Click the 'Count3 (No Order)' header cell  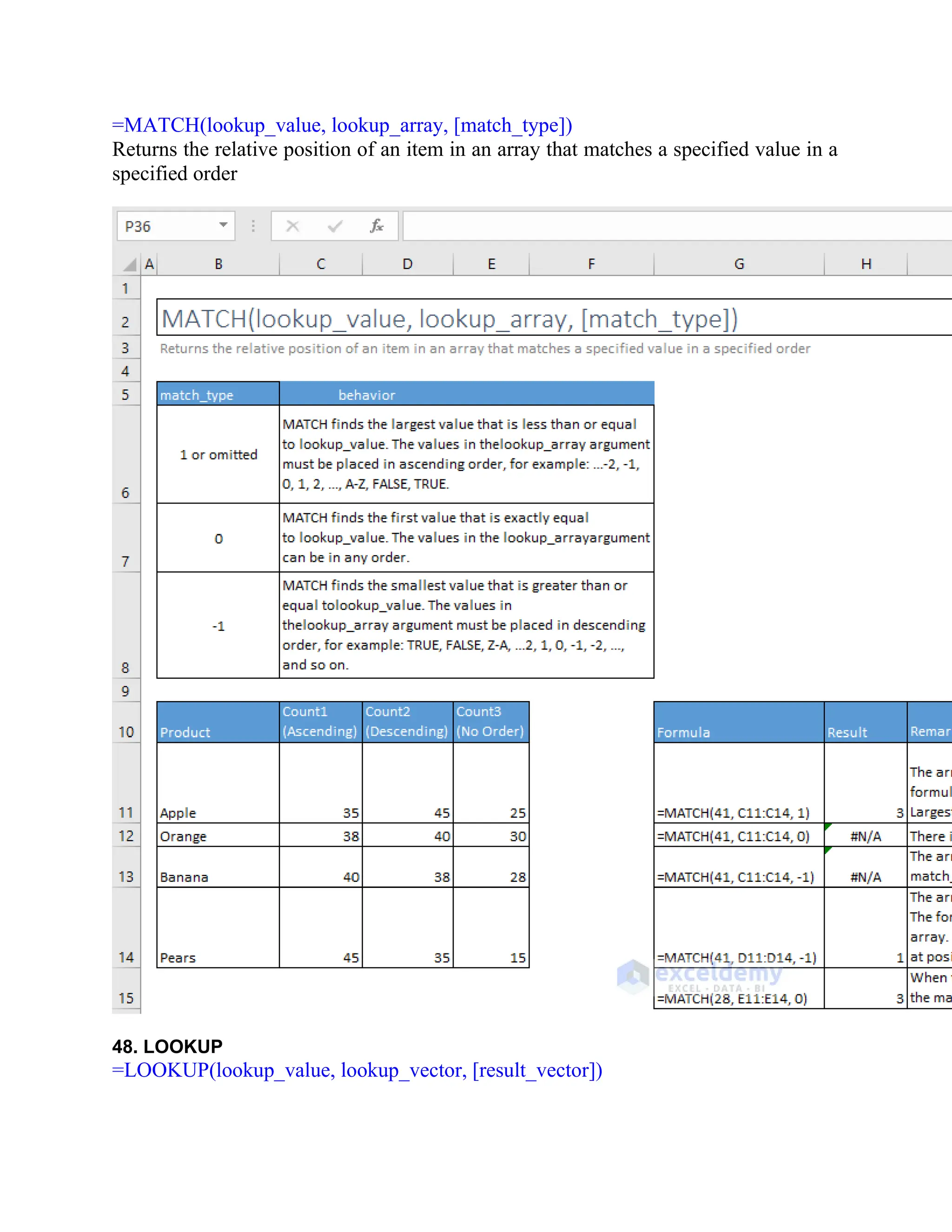click(x=491, y=722)
